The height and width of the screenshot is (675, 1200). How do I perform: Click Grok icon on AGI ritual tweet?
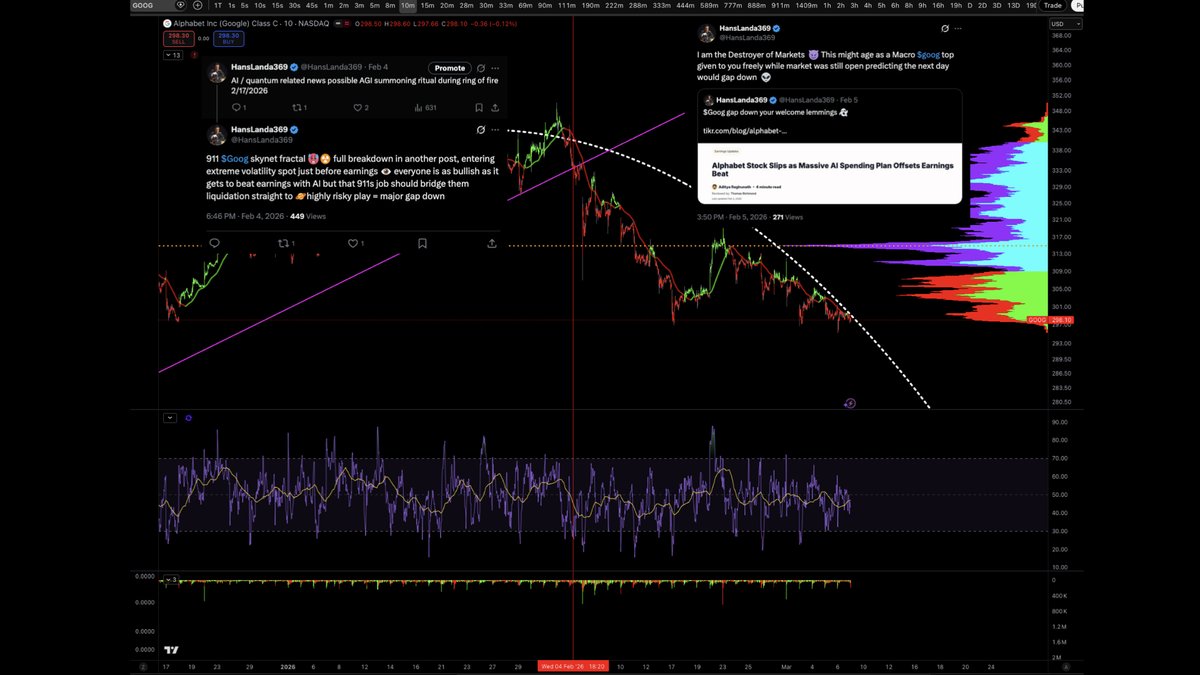[481, 68]
